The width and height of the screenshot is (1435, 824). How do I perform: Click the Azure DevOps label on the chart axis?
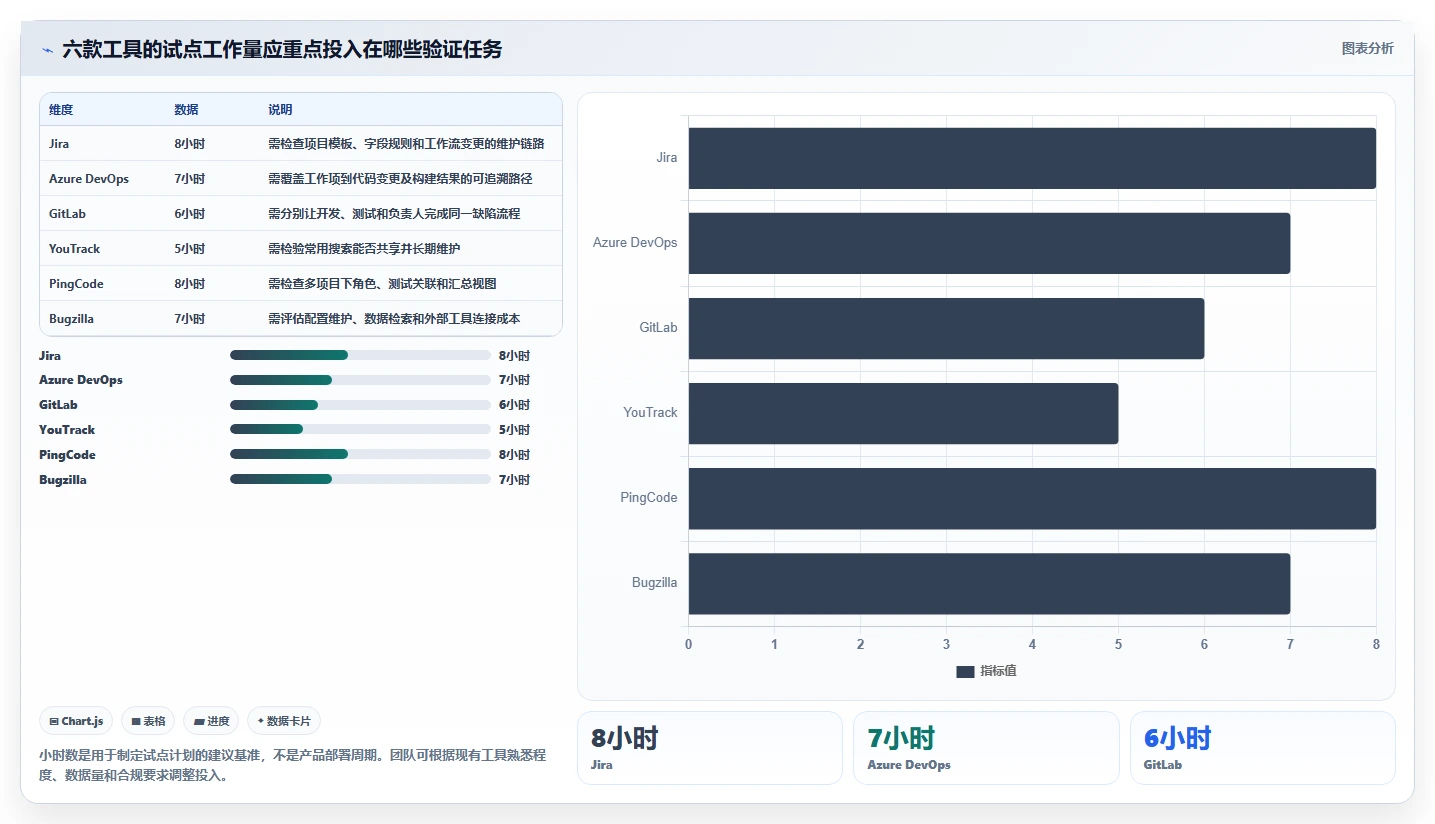(x=635, y=243)
